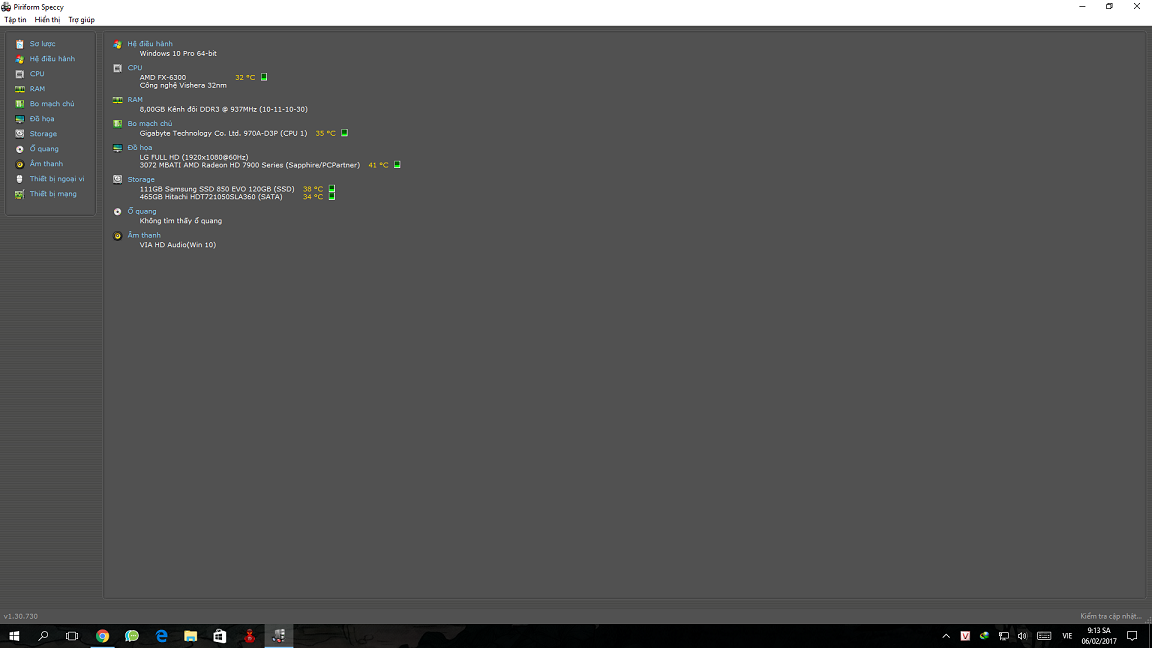The height and width of the screenshot is (648, 1152).
Task: Click the volume speaker icon in system tray
Action: click(1023, 636)
